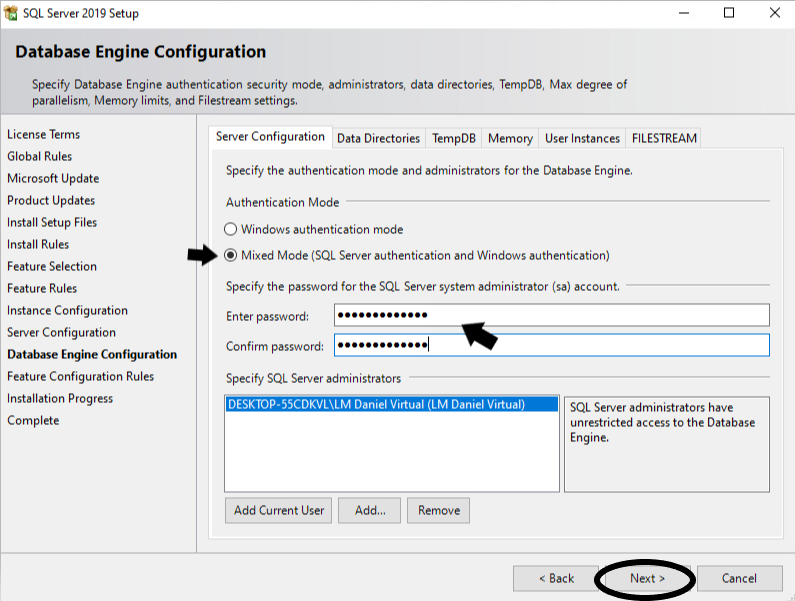Click Feature Selection step
The height and width of the screenshot is (601, 795).
coord(52,266)
